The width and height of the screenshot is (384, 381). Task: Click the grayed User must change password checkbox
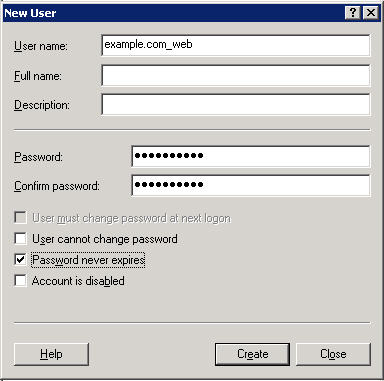(20, 218)
